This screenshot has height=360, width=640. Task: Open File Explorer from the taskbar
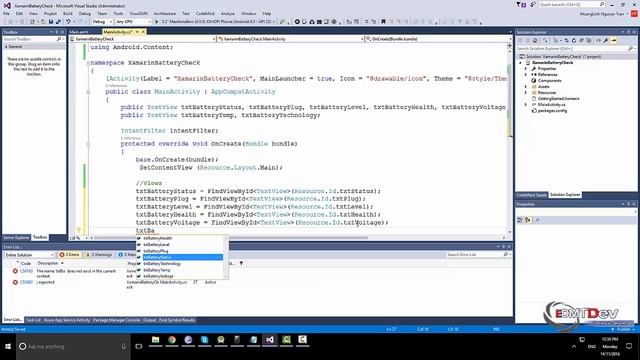click(x=156, y=340)
